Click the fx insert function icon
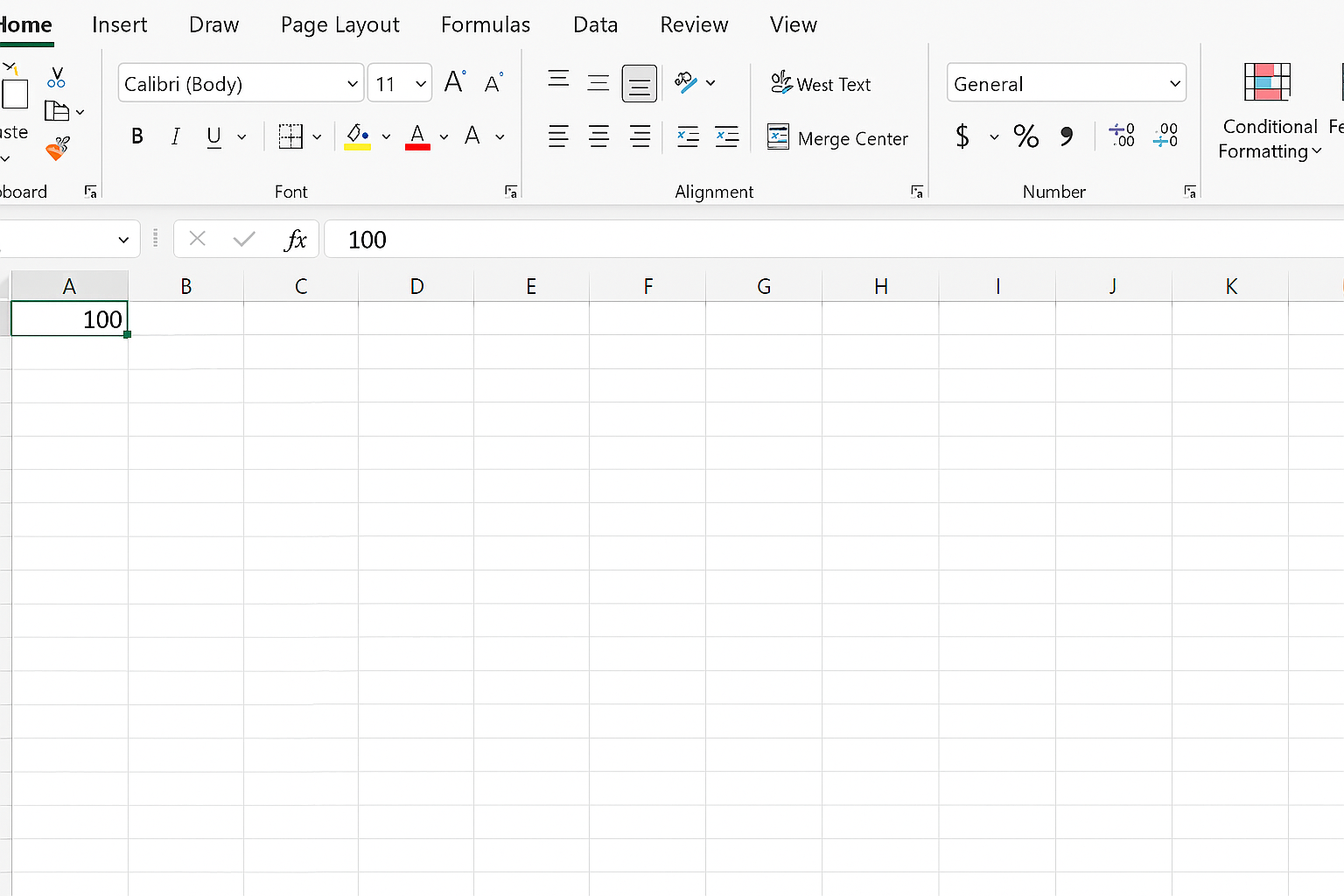 [296, 240]
